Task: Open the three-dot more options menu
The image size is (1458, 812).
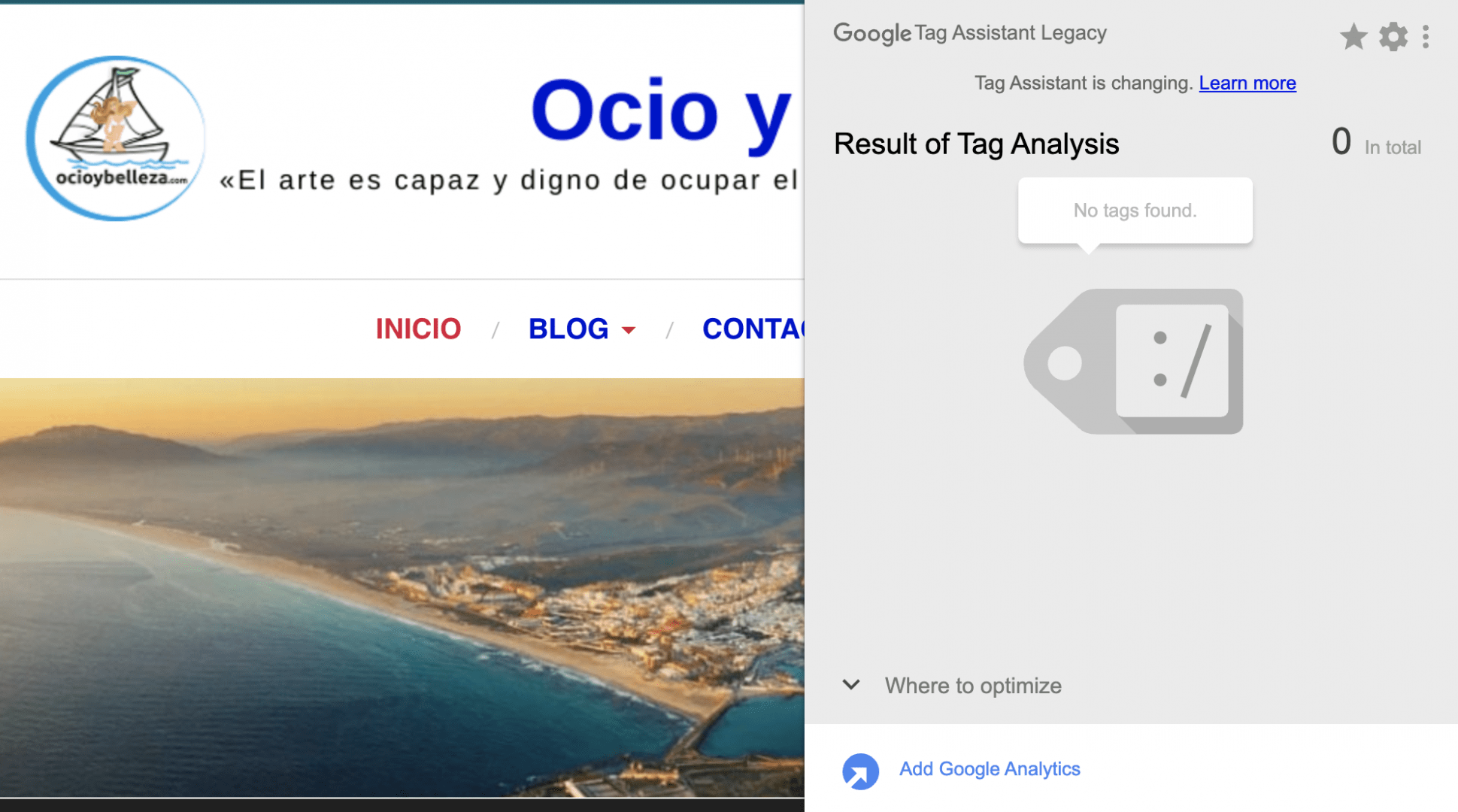Action: click(1425, 36)
